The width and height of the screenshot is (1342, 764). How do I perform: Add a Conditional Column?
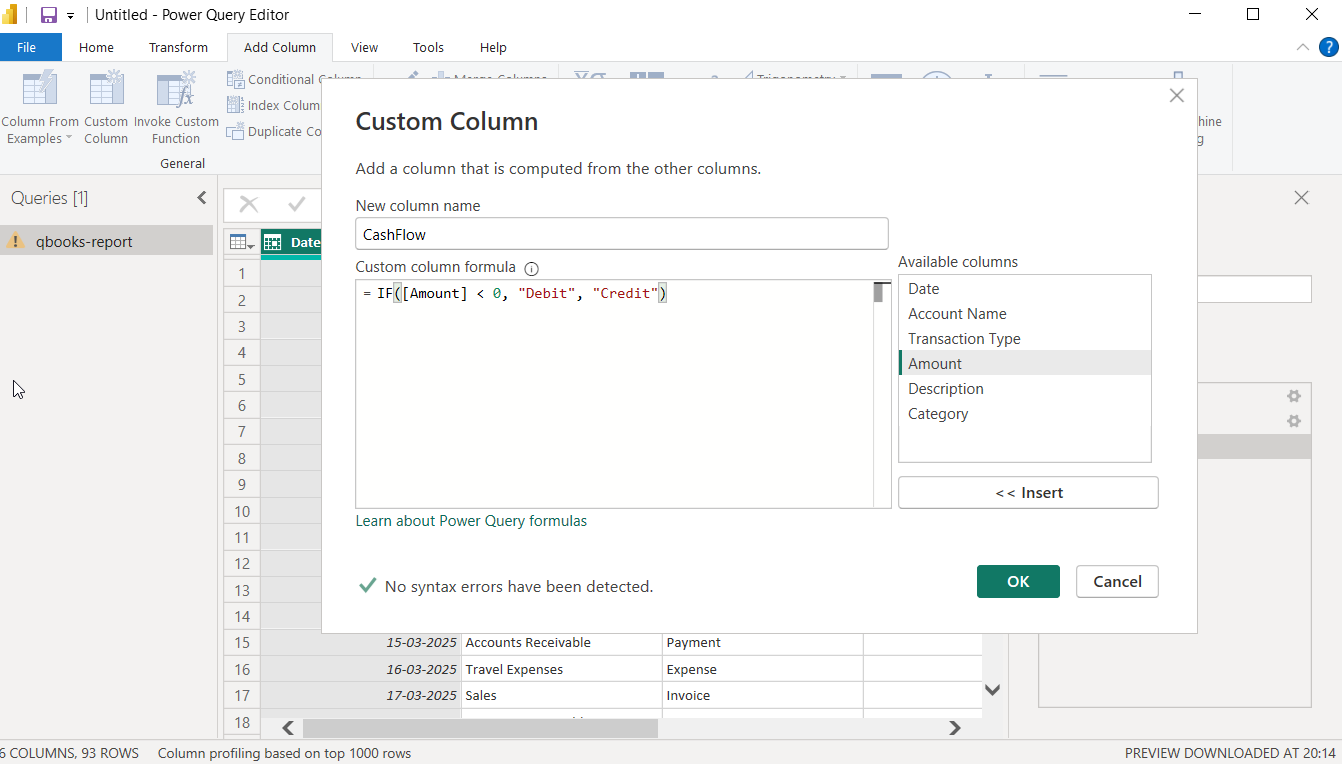pyautogui.click(x=297, y=78)
